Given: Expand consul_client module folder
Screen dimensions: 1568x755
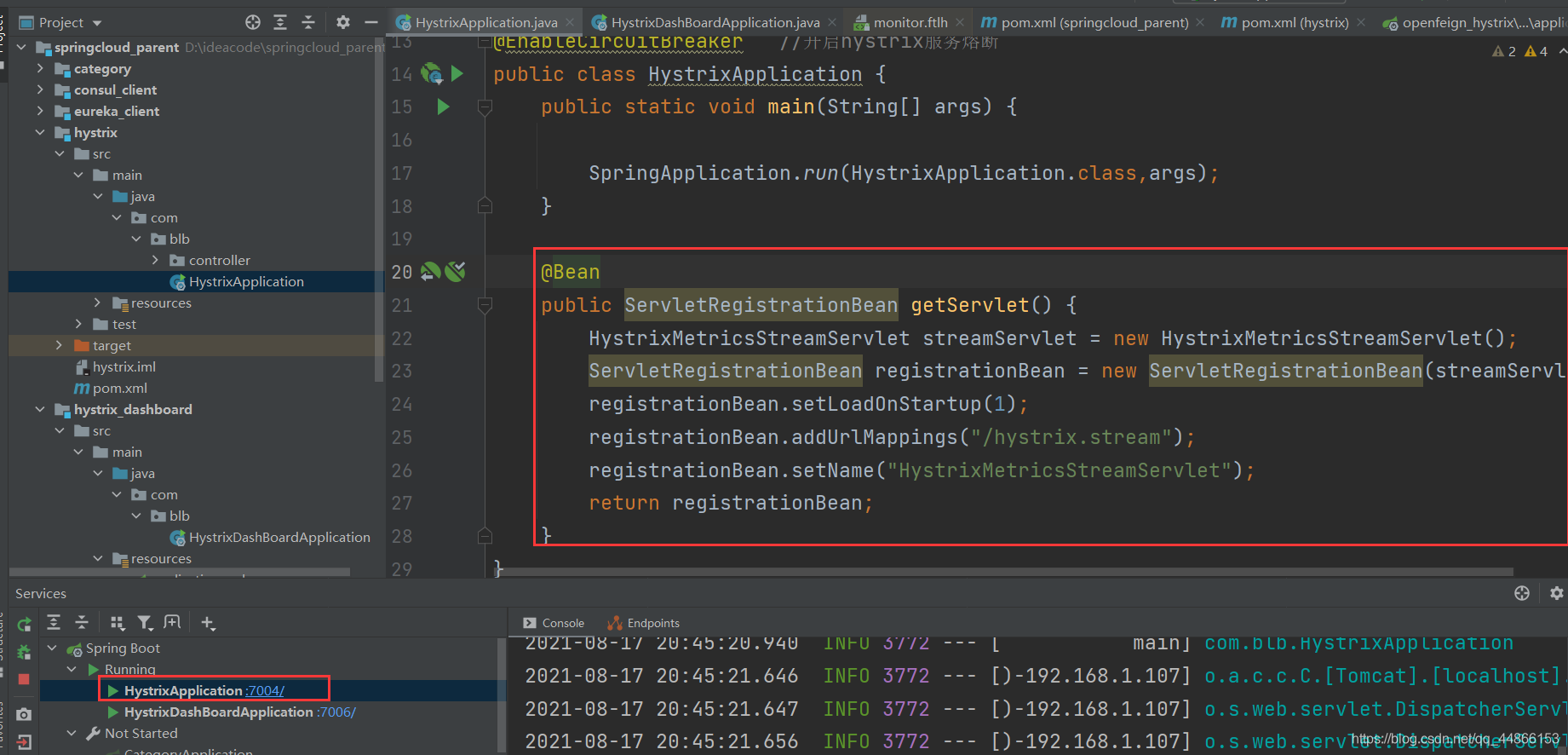Looking at the screenshot, I should coord(40,89).
